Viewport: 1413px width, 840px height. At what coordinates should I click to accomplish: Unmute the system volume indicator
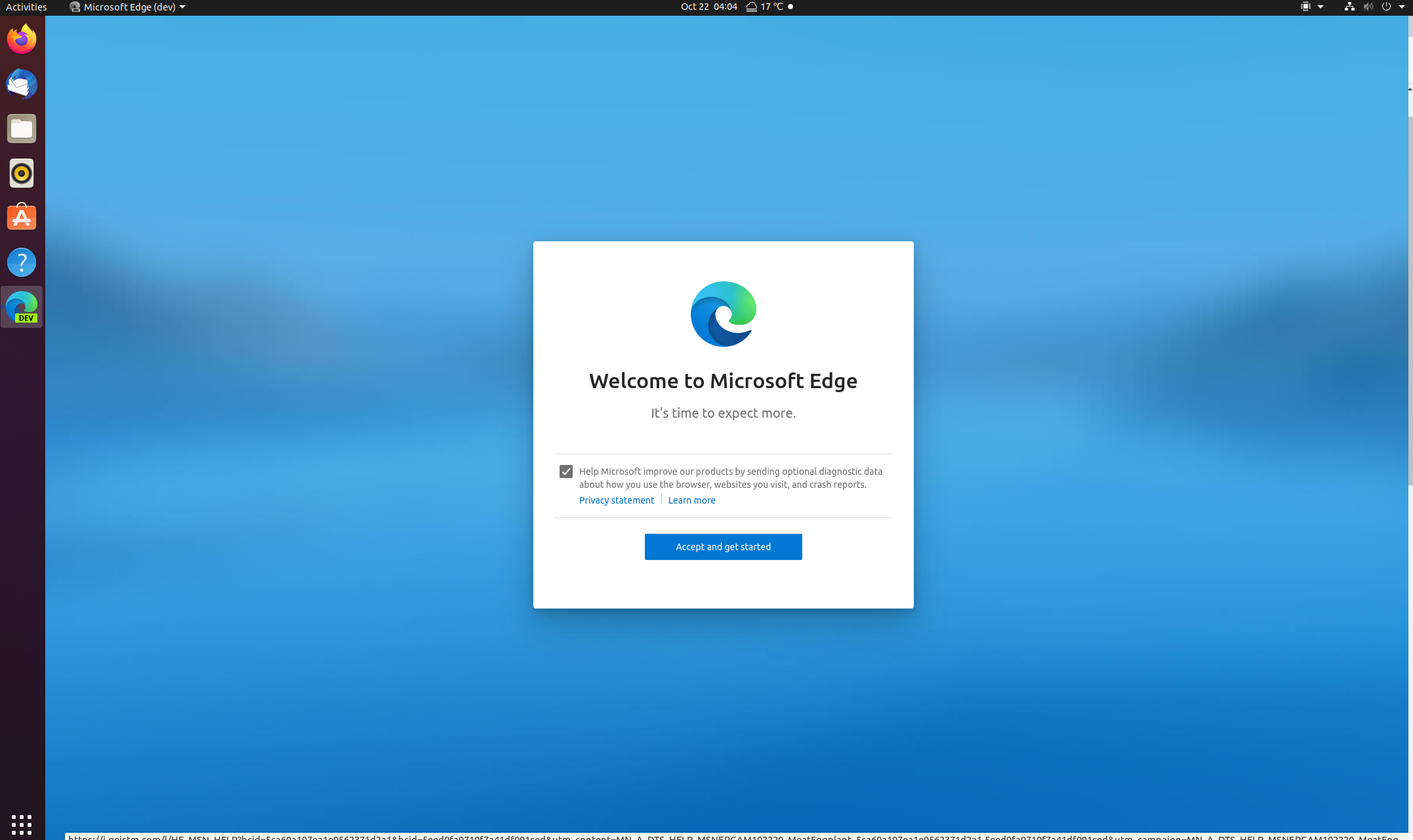coord(1368,7)
